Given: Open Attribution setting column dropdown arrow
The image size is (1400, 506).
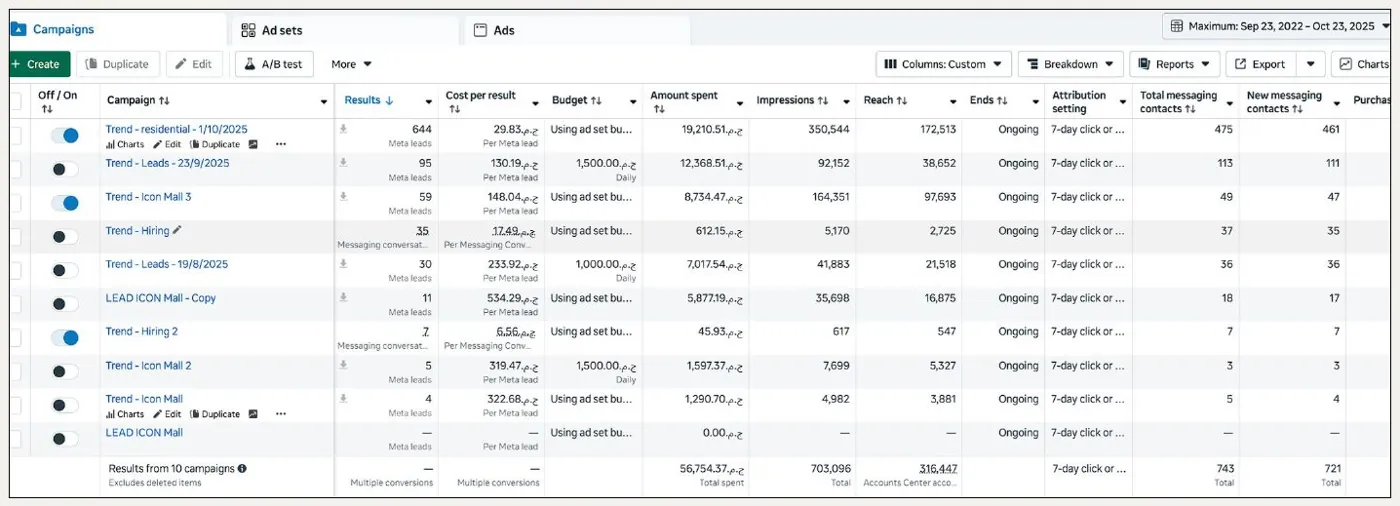Looking at the screenshot, I should 1123,102.
